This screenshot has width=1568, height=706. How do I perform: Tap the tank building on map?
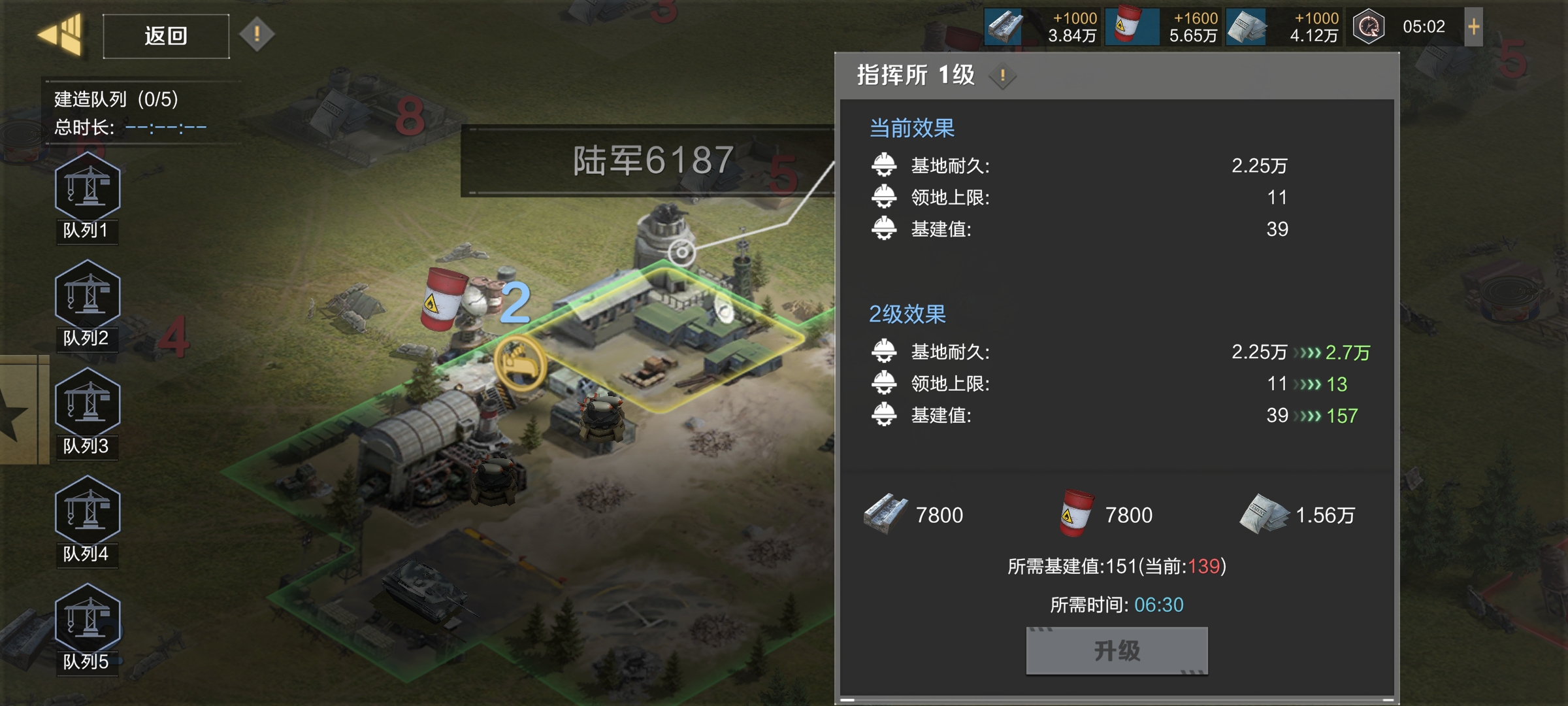click(424, 592)
